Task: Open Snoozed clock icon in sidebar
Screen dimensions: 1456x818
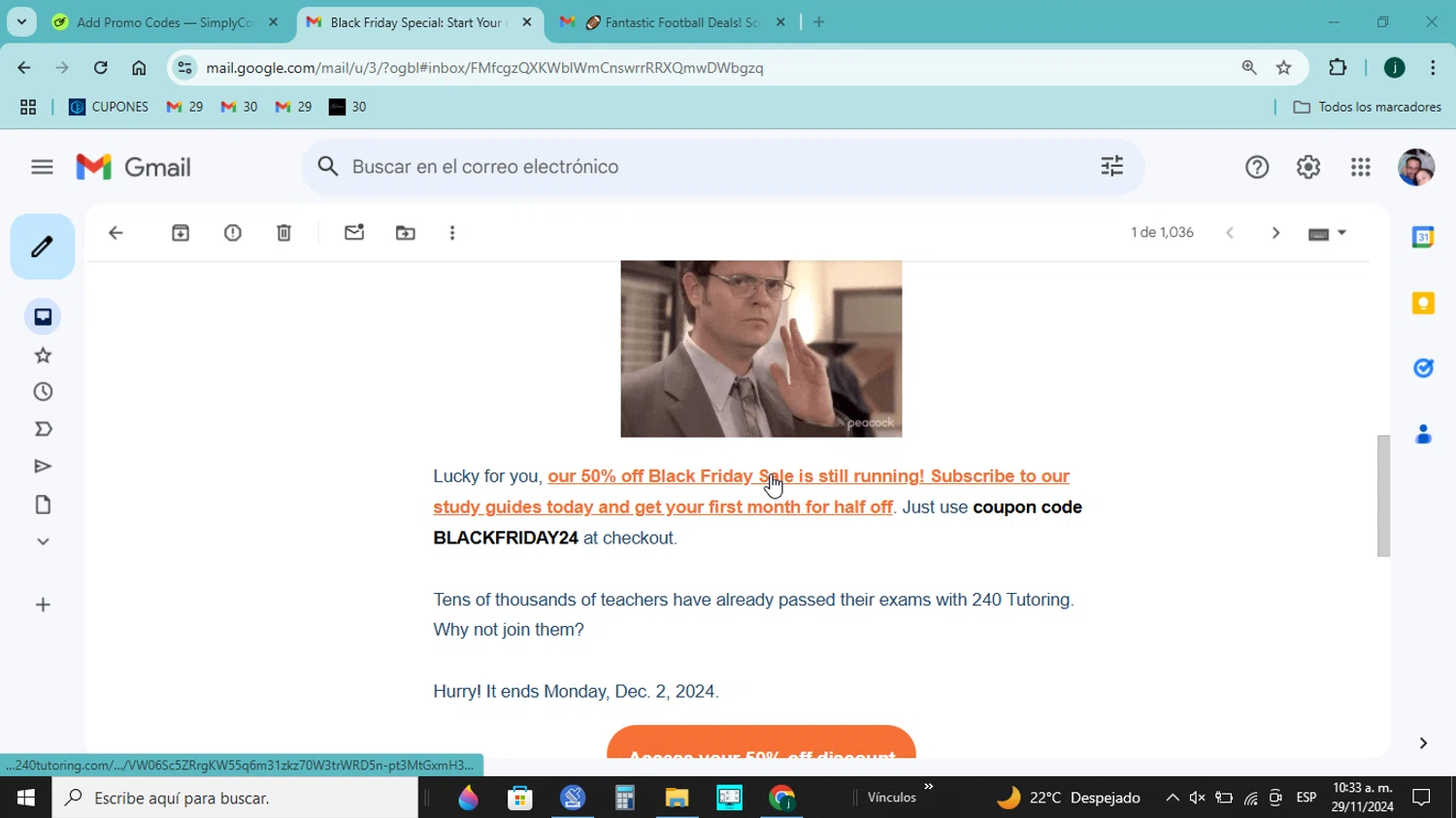Action: tap(43, 392)
